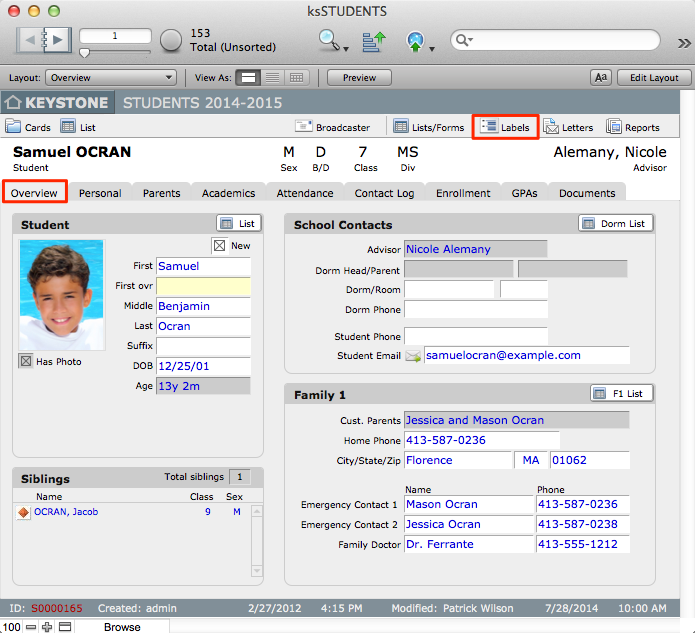Click the Dorm List button

(x=615, y=224)
